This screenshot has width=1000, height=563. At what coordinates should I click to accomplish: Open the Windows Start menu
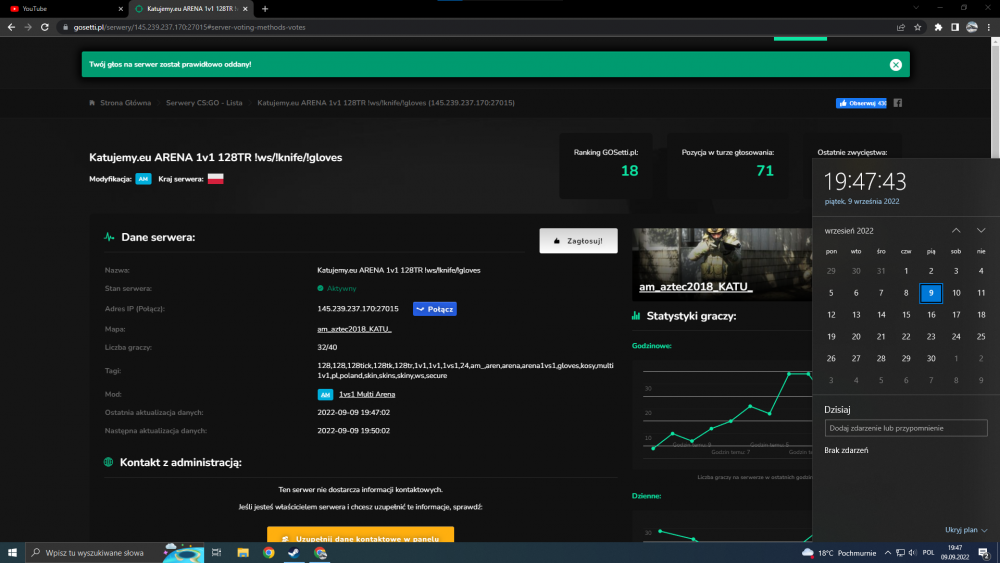tap(12, 553)
